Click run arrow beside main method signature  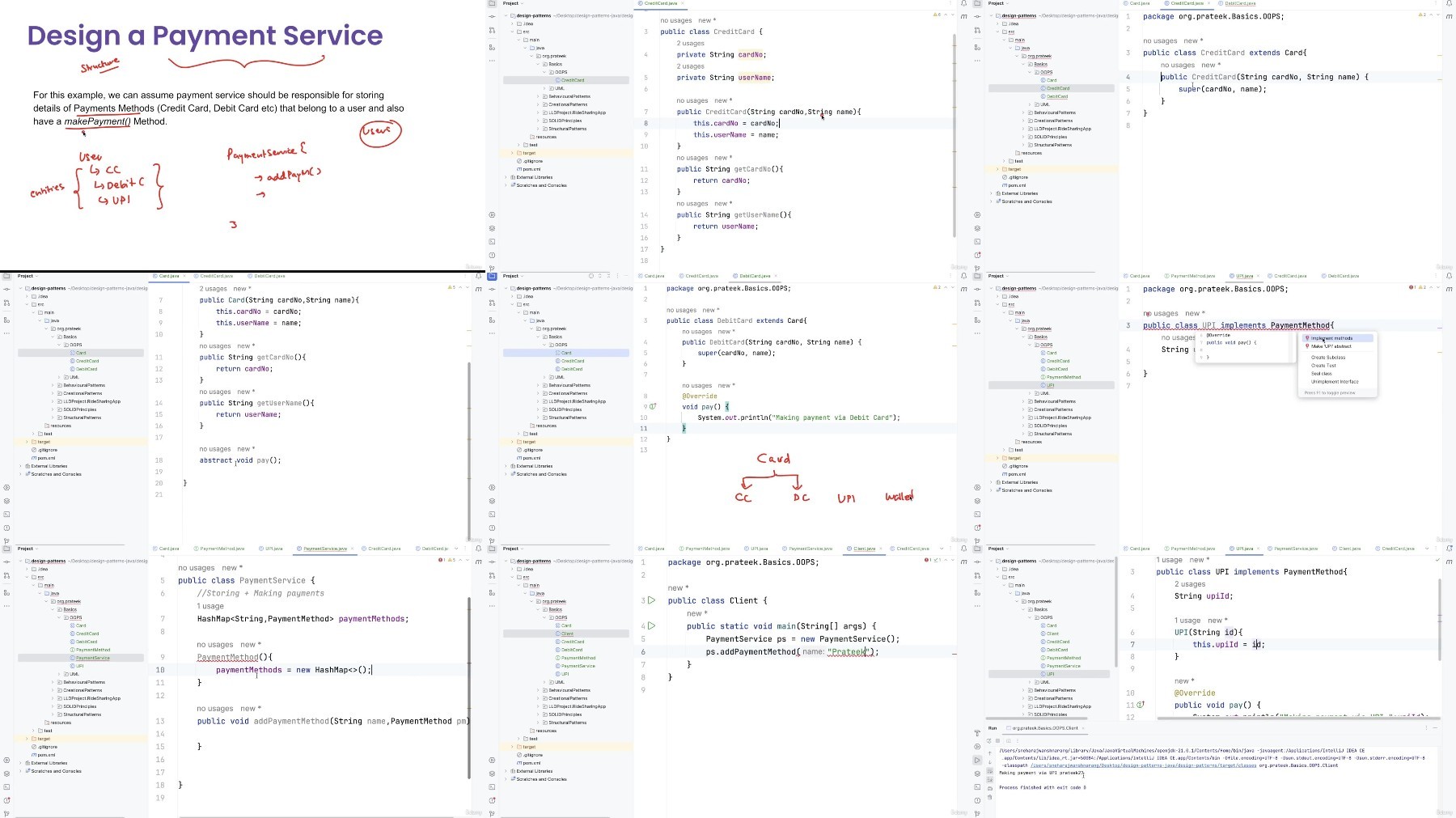[651, 625]
